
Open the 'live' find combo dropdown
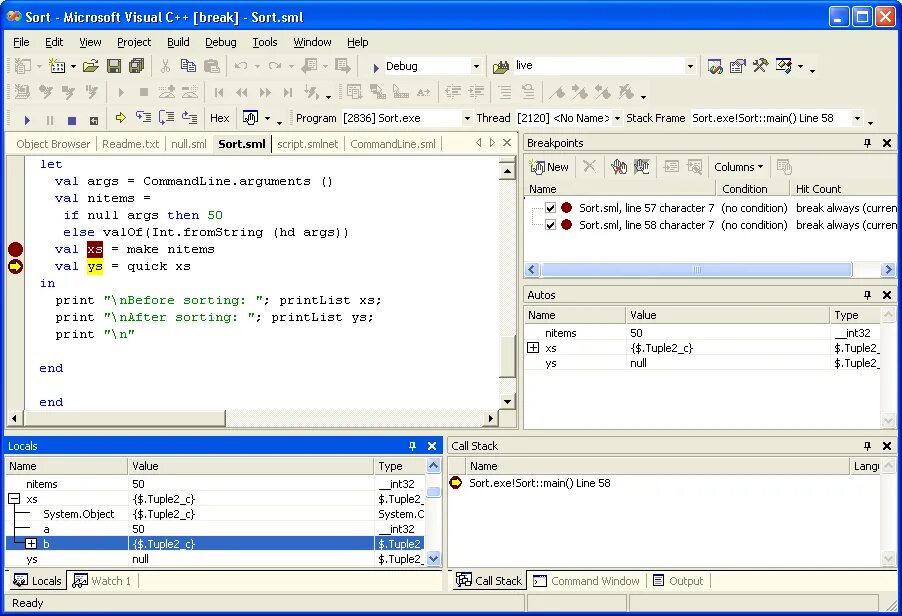[x=690, y=66]
